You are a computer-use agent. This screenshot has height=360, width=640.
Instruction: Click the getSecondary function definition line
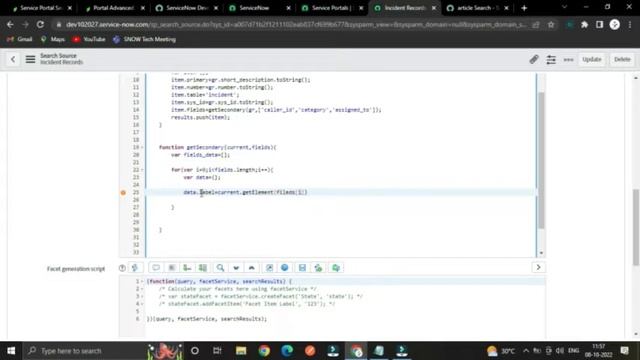[x=218, y=147]
